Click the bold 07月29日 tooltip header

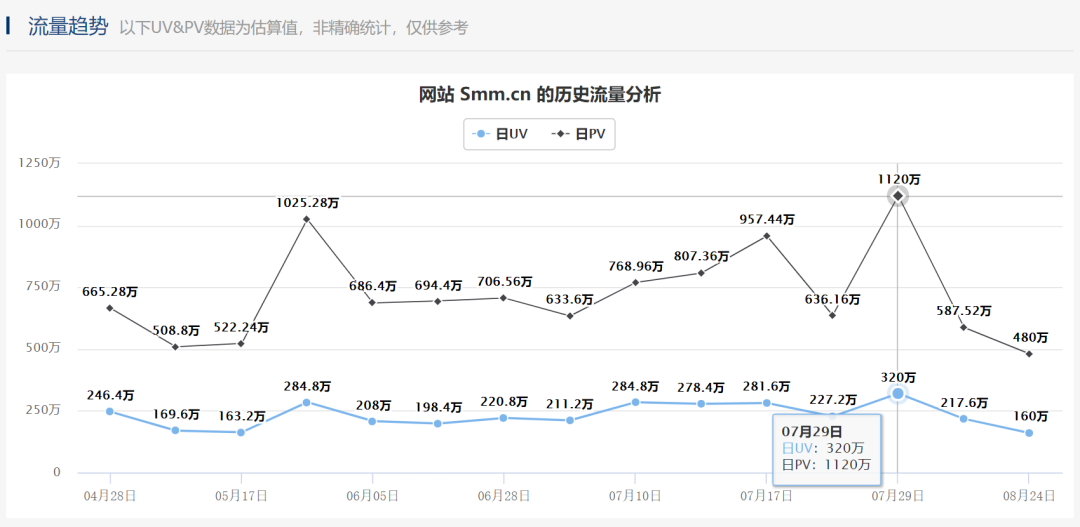click(x=811, y=432)
